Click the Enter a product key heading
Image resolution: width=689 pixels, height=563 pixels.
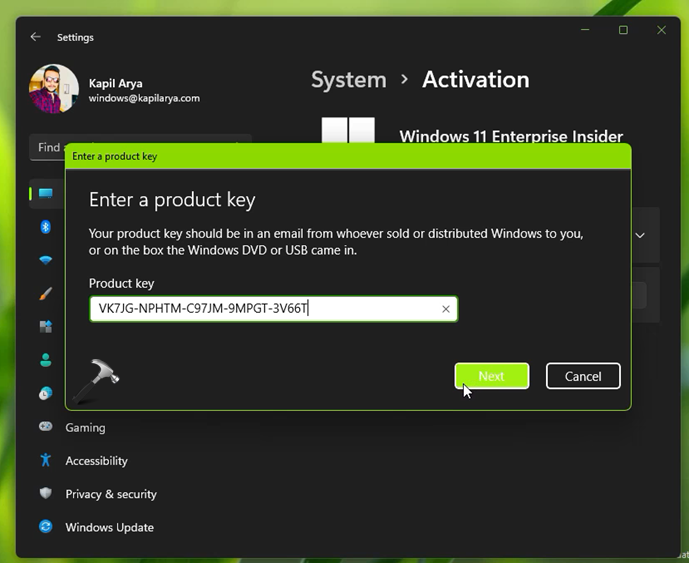[172, 200]
